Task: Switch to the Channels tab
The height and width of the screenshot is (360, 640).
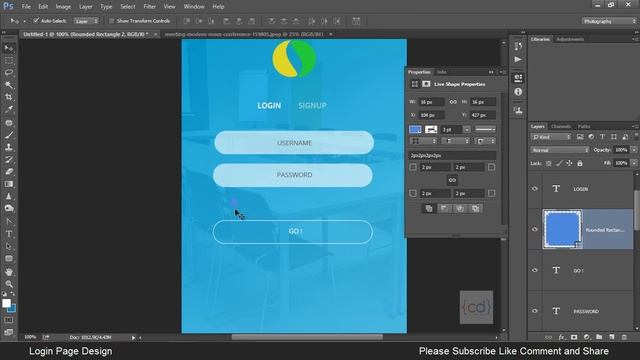Action: click(x=561, y=126)
